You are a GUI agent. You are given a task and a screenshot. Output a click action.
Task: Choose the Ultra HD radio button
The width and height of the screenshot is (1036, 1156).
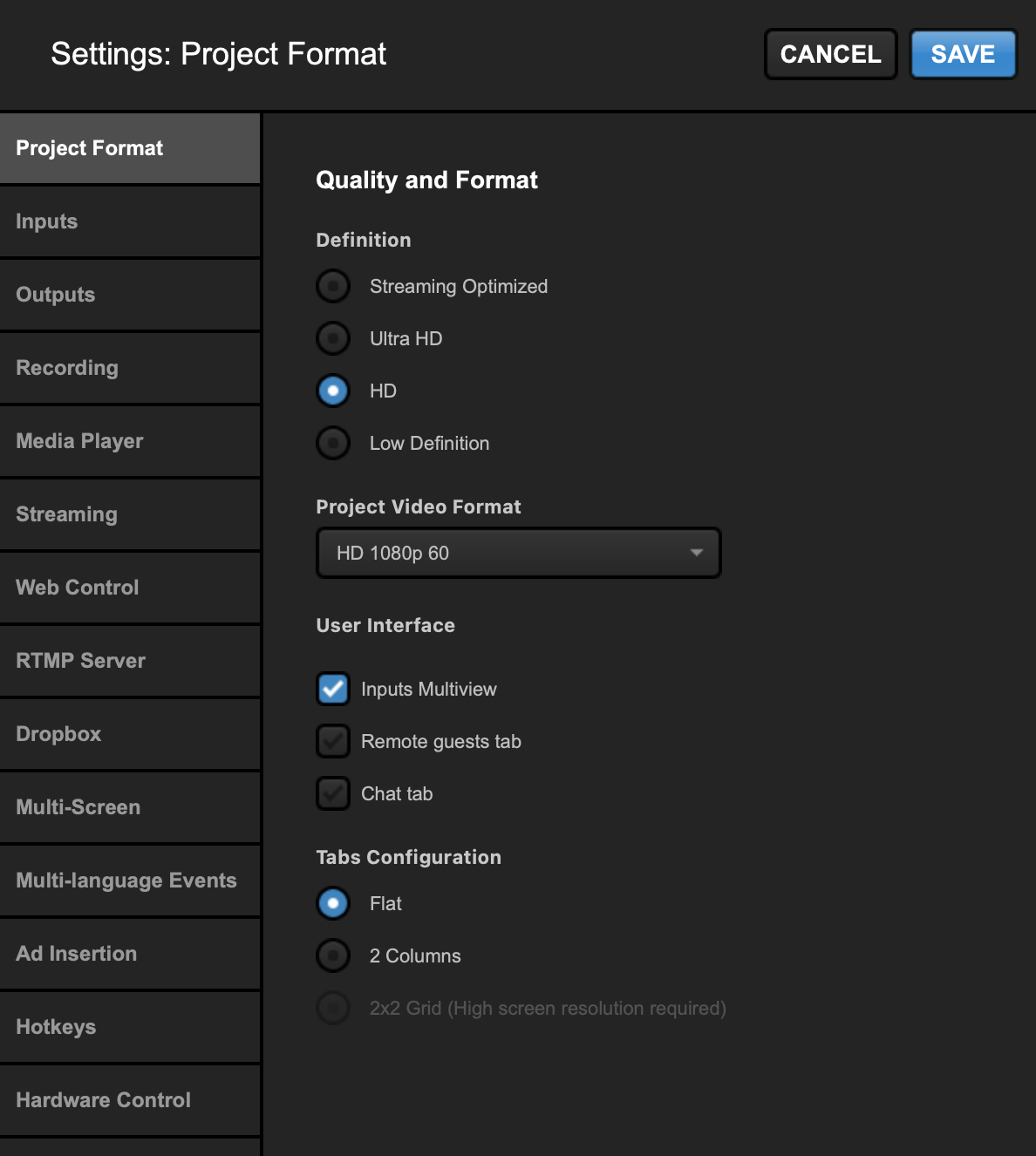click(x=333, y=338)
